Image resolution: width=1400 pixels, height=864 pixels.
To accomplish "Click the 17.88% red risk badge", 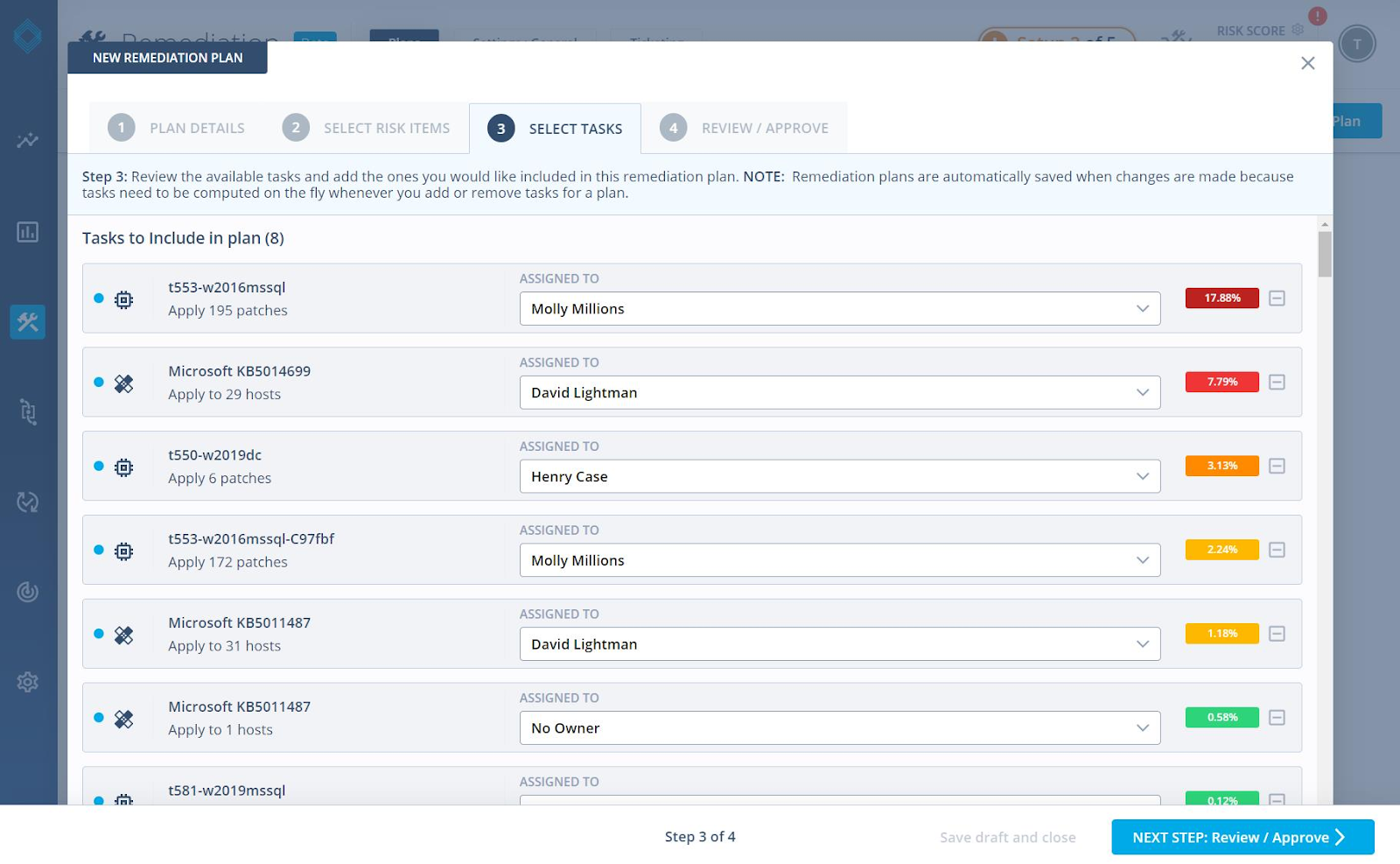I will (1221, 299).
